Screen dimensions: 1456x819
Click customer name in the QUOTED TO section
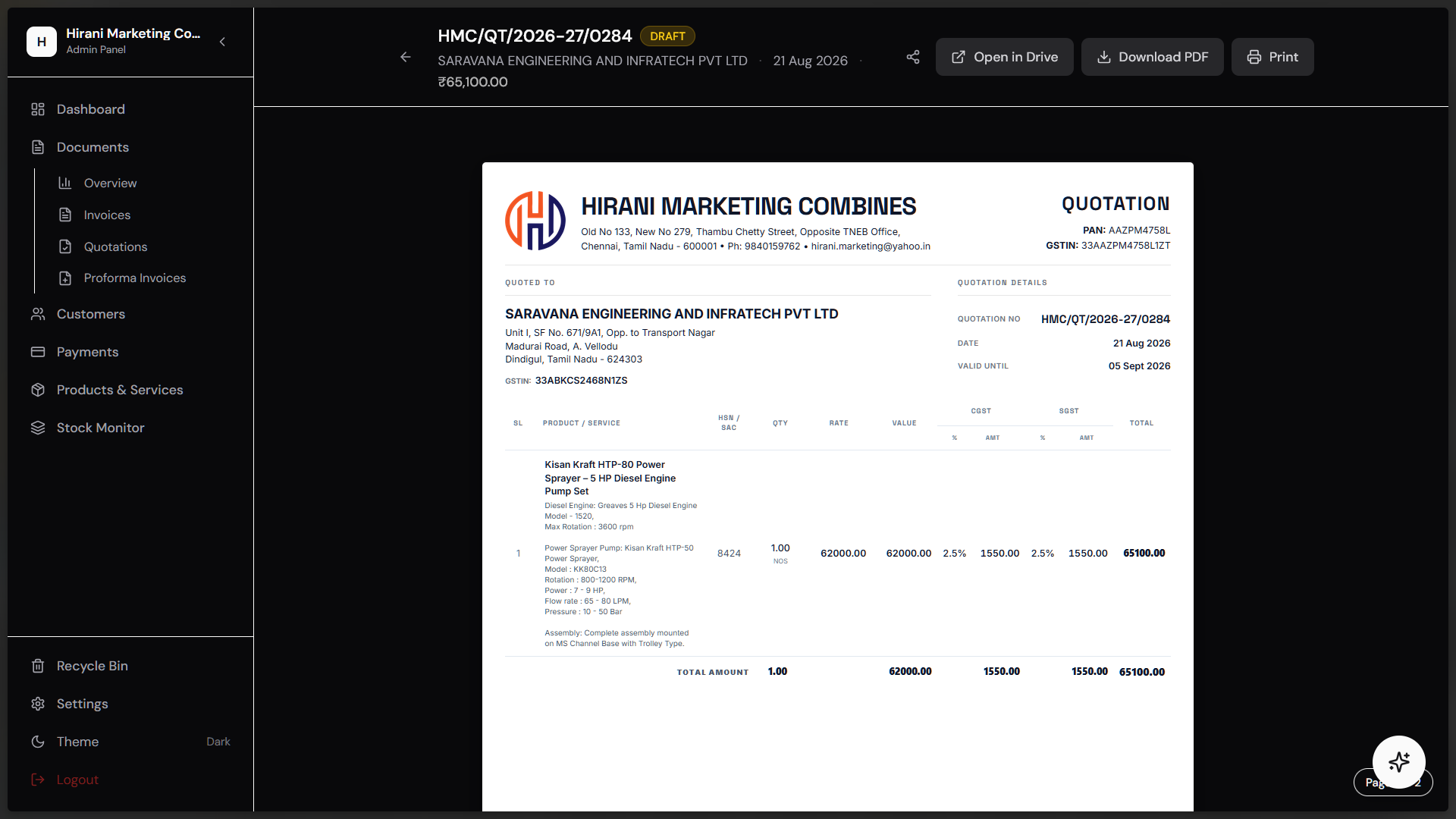tap(672, 314)
